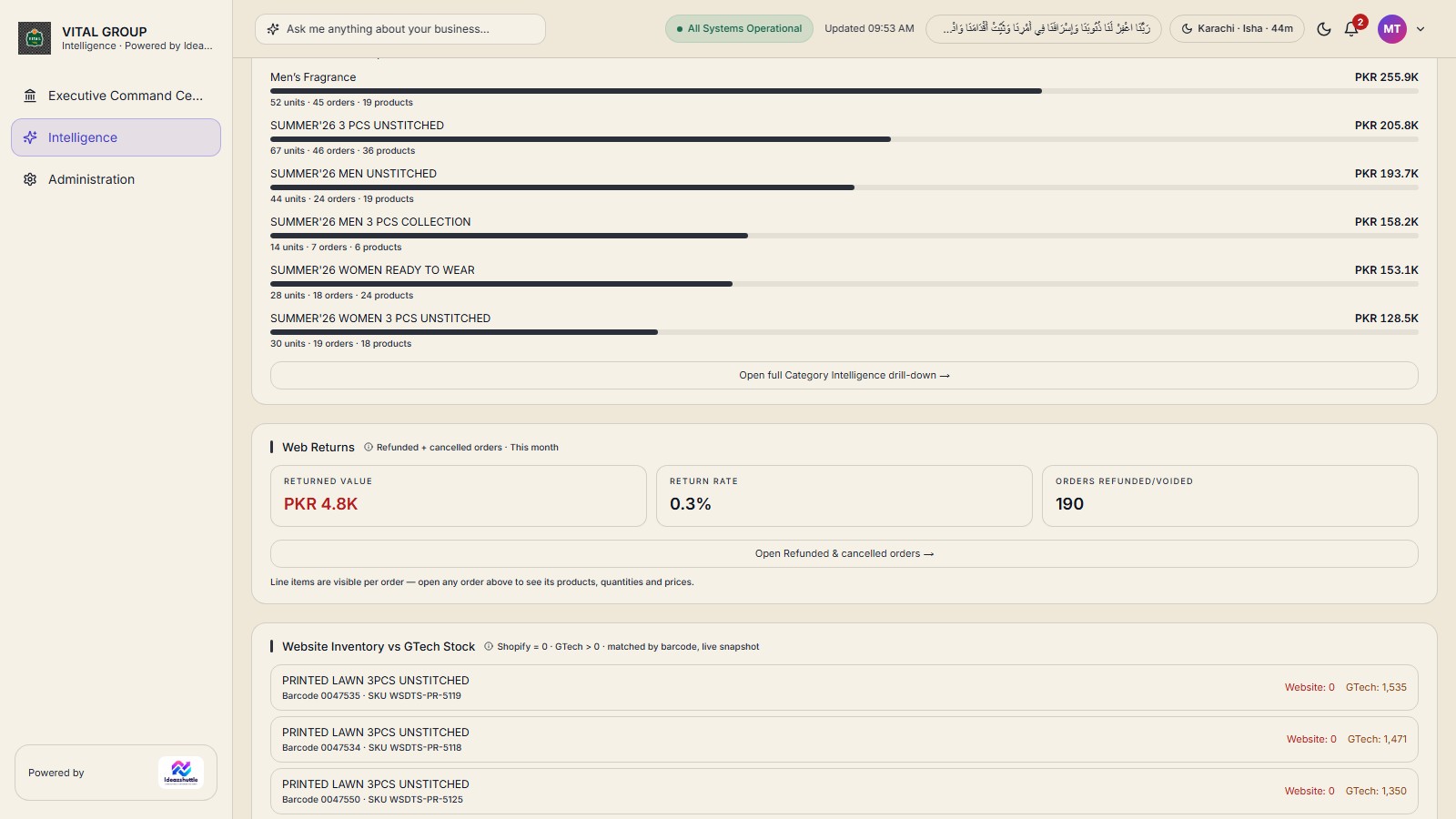
Task: Click the Website Inventory info icon
Action: pos(489,646)
